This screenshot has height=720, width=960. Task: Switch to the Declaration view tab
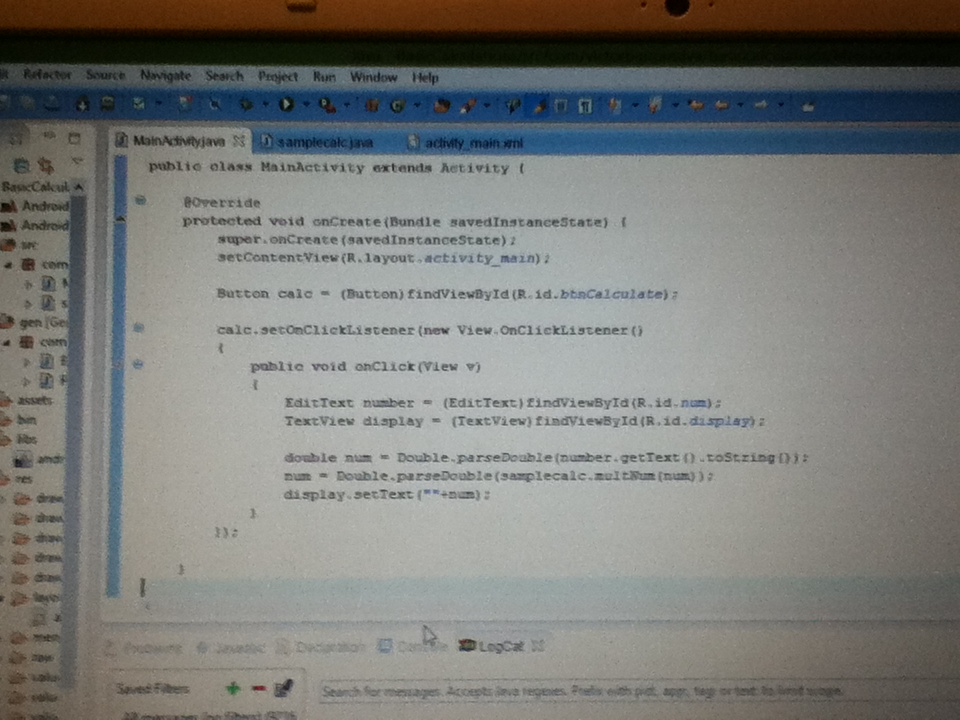[x=321, y=646]
